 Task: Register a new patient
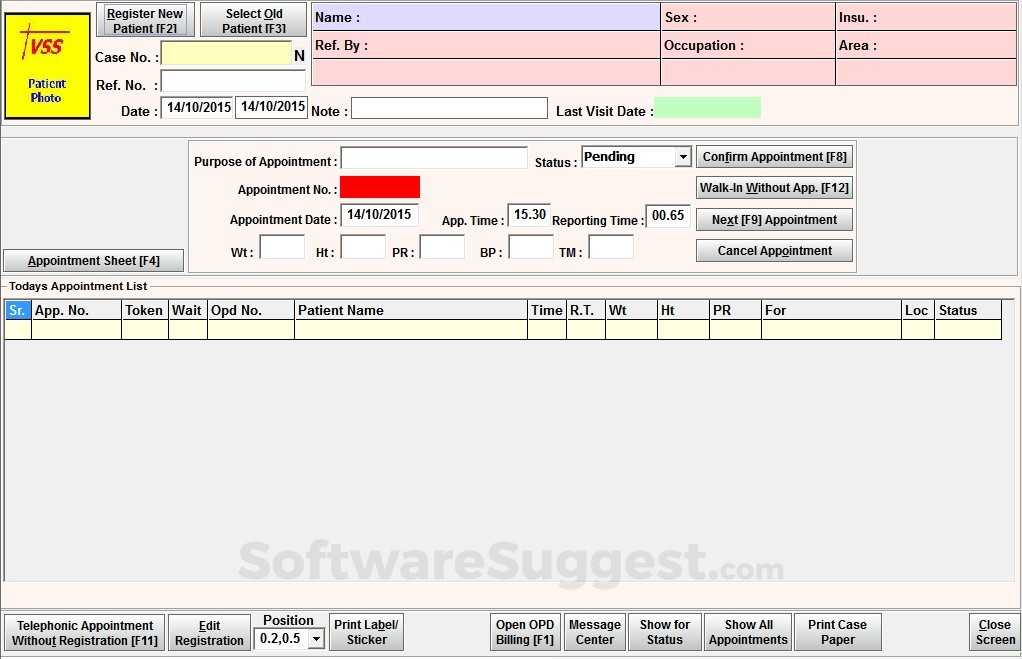144,19
